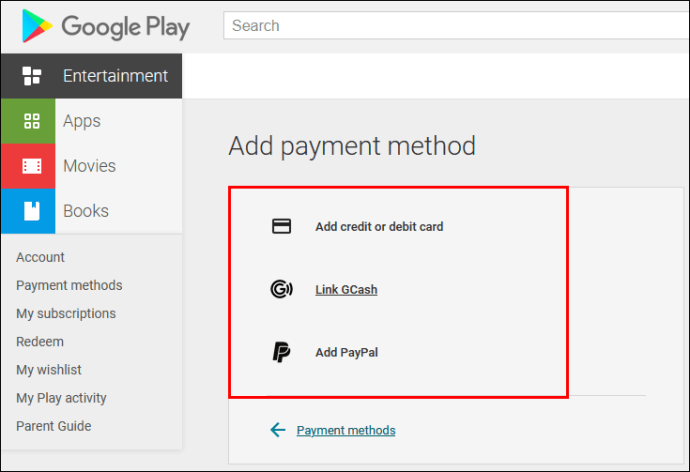The width and height of the screenshot is (690, 472).
Task: Open the Movies section
Action: [89, 166]
